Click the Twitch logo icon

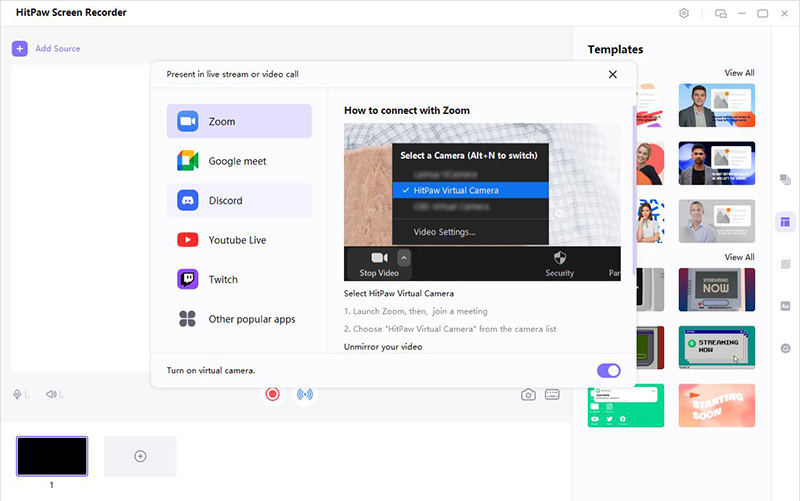[x=188, y=279]
